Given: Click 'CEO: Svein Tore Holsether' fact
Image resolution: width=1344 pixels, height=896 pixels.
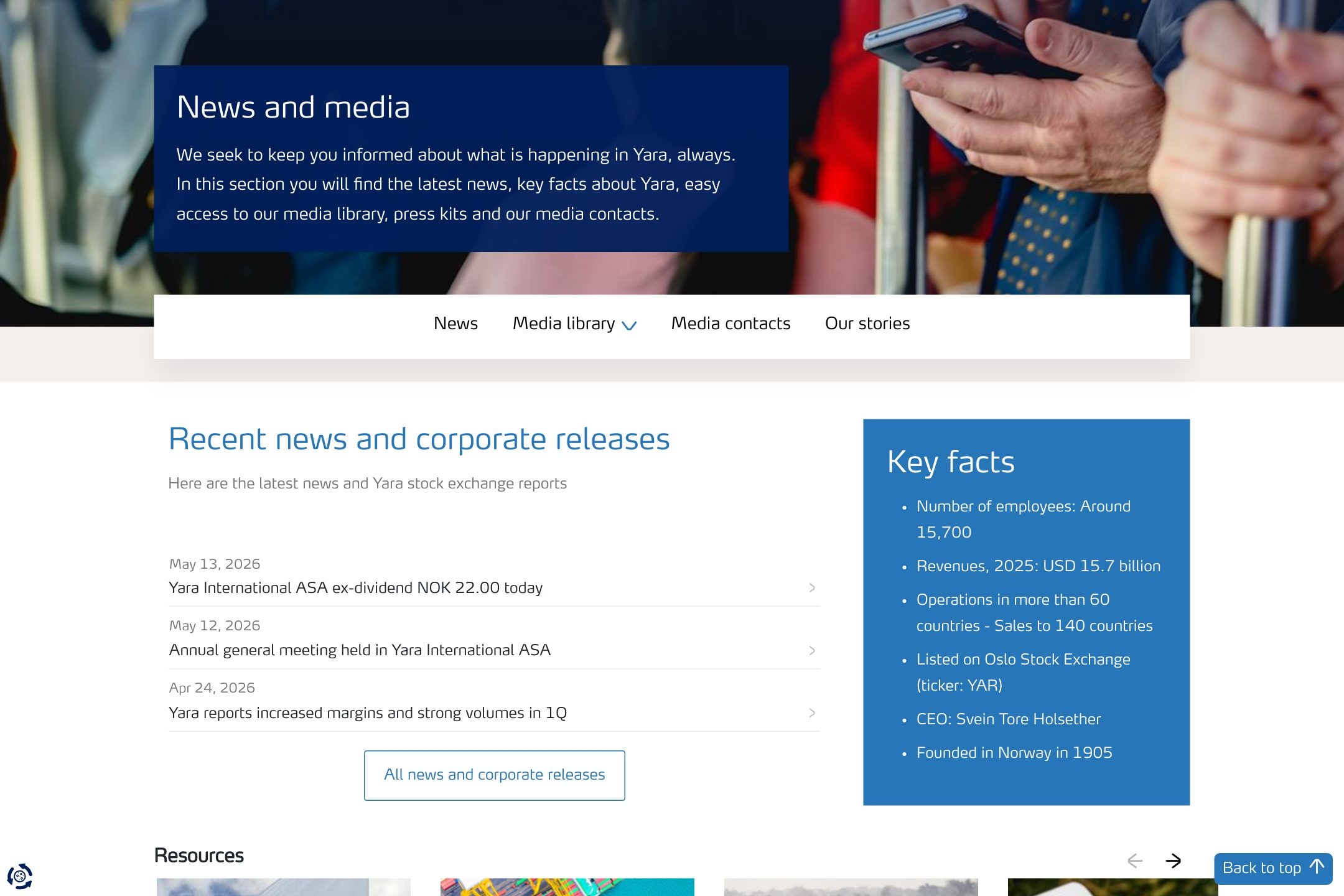Looking at the screenshot, I should (1009, 719).
